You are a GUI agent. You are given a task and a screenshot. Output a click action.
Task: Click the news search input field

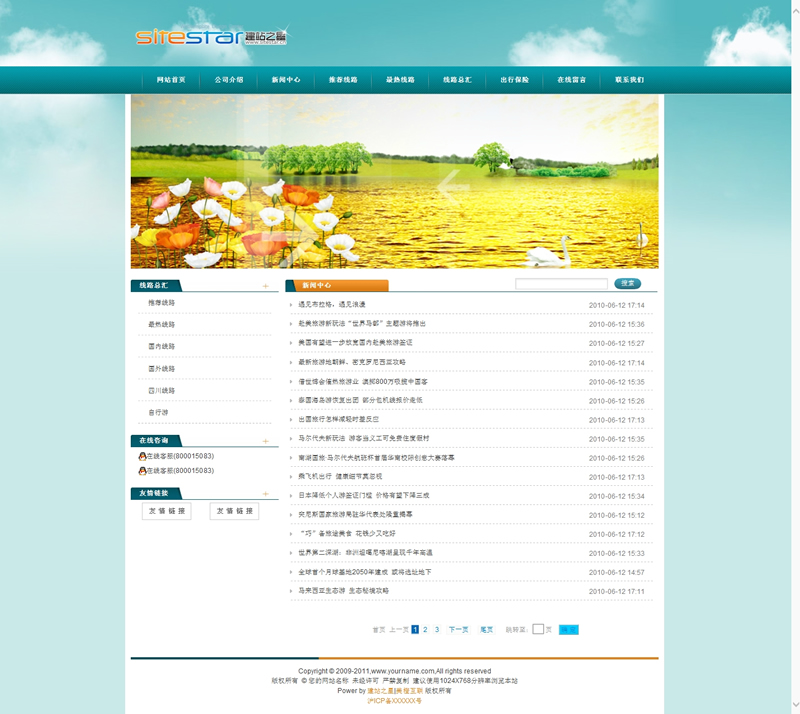[x=560, y=284]
